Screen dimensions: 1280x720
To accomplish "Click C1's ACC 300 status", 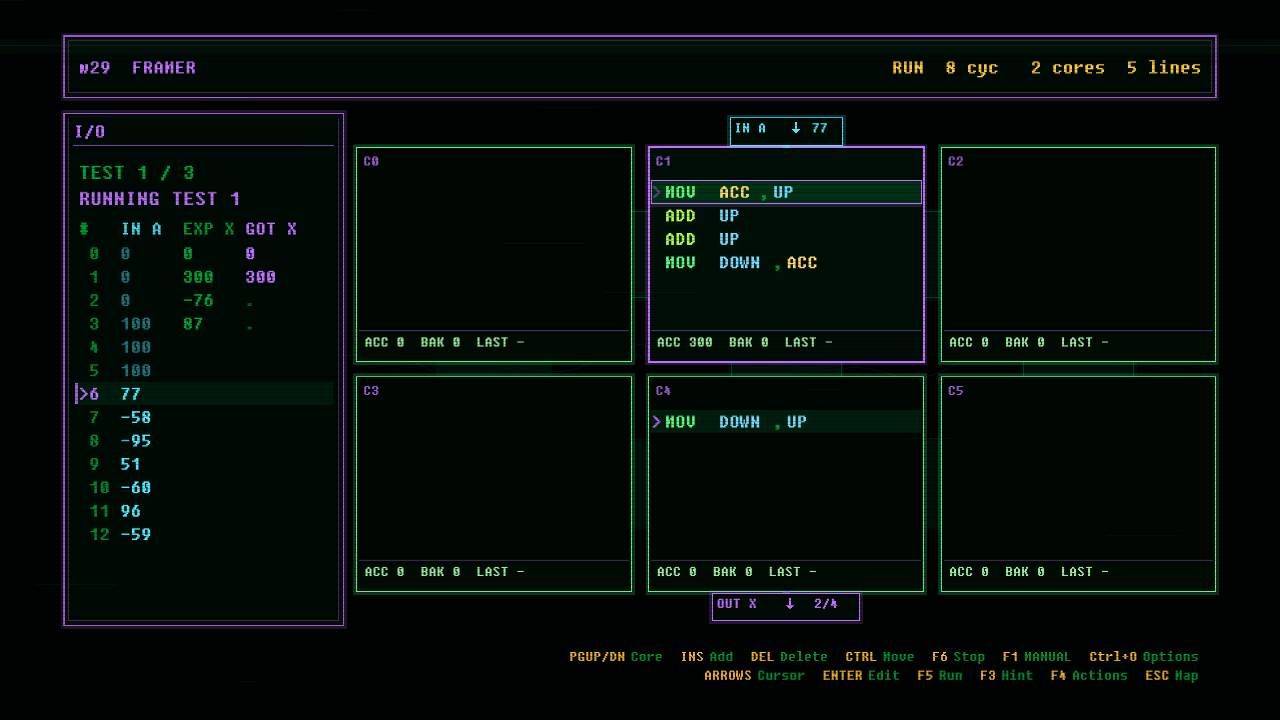I will click(x=685, y=342).
